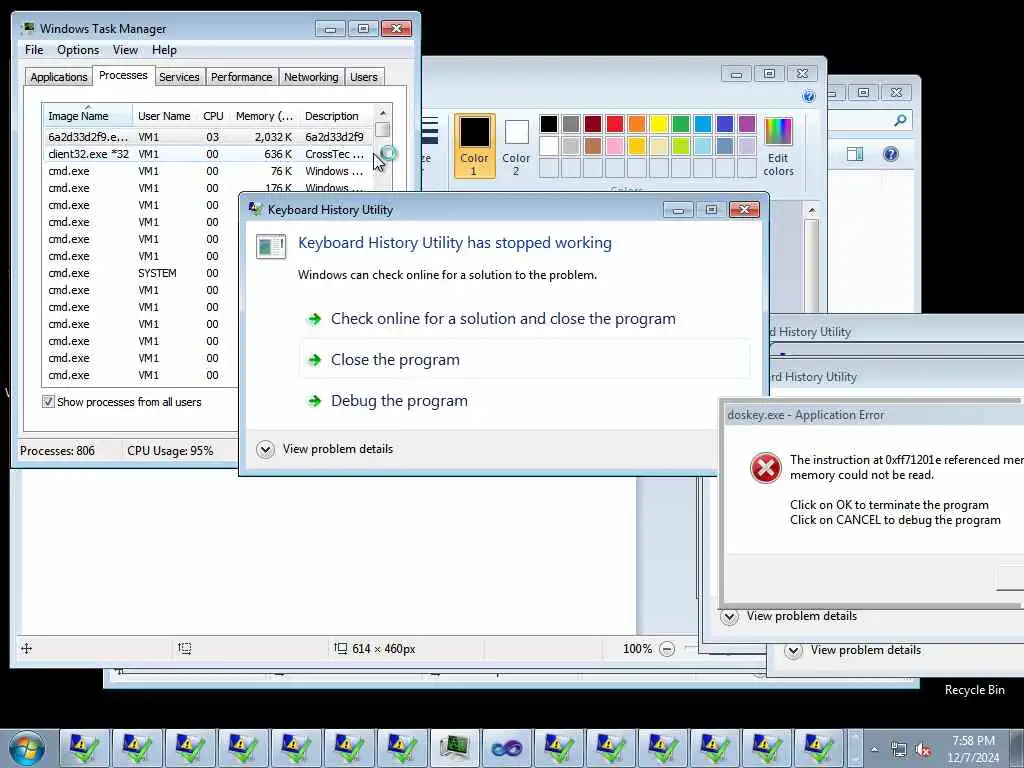Click the Paint help question mark icon
1024x768 pixels.
tap(808, 96)
